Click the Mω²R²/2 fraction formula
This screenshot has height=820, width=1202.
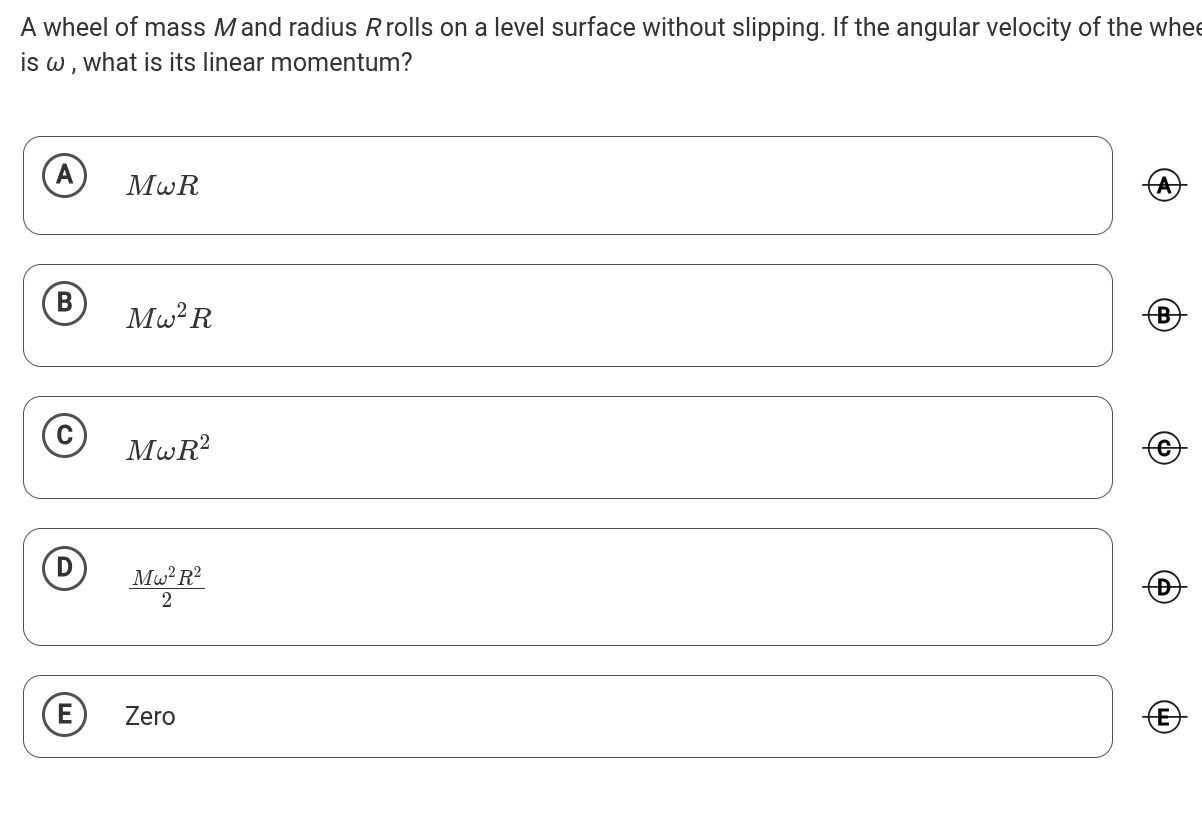167,587
